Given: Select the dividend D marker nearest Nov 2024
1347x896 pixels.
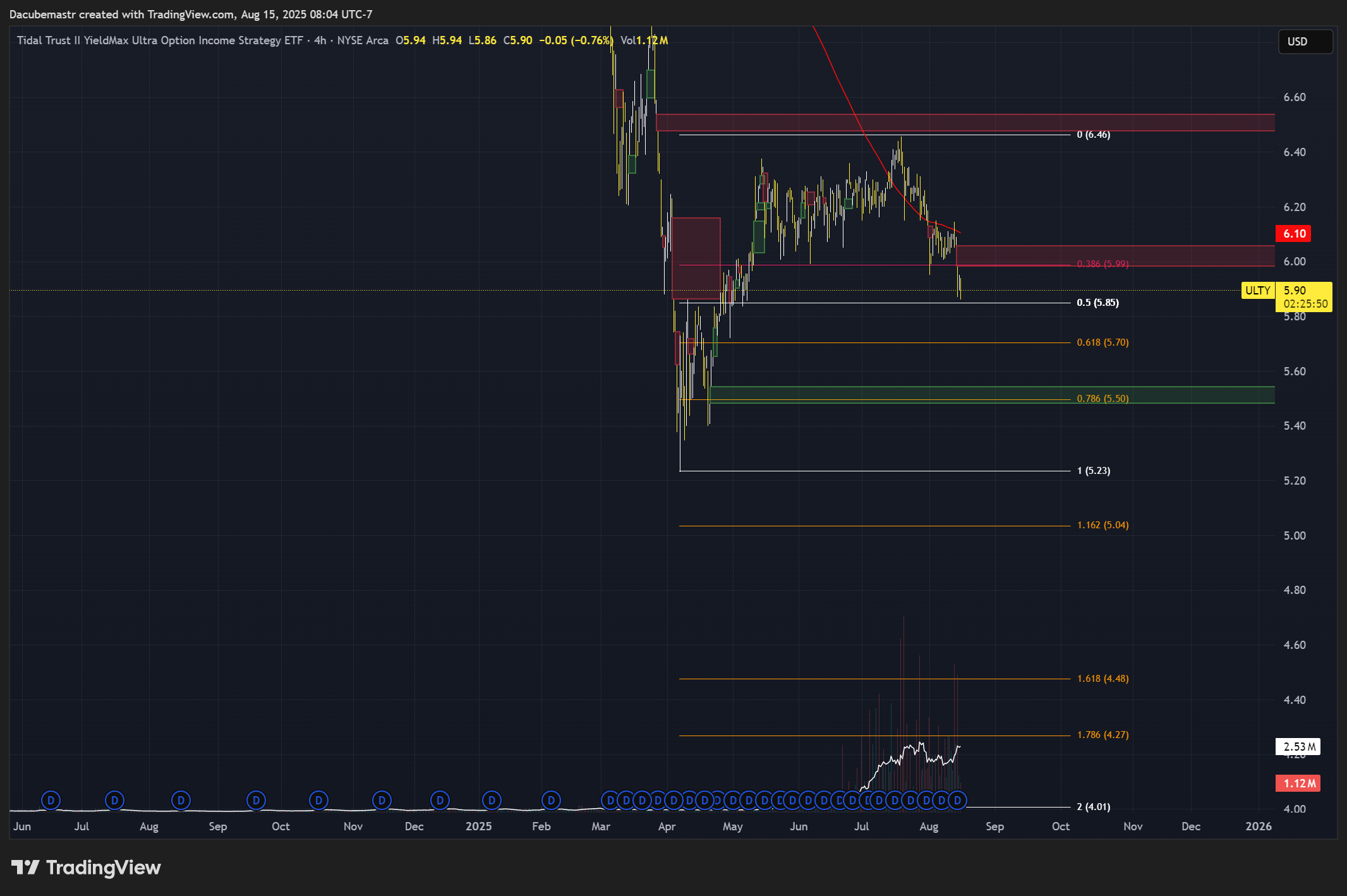Looking at the screenshot, I should [x=382, y=801].
